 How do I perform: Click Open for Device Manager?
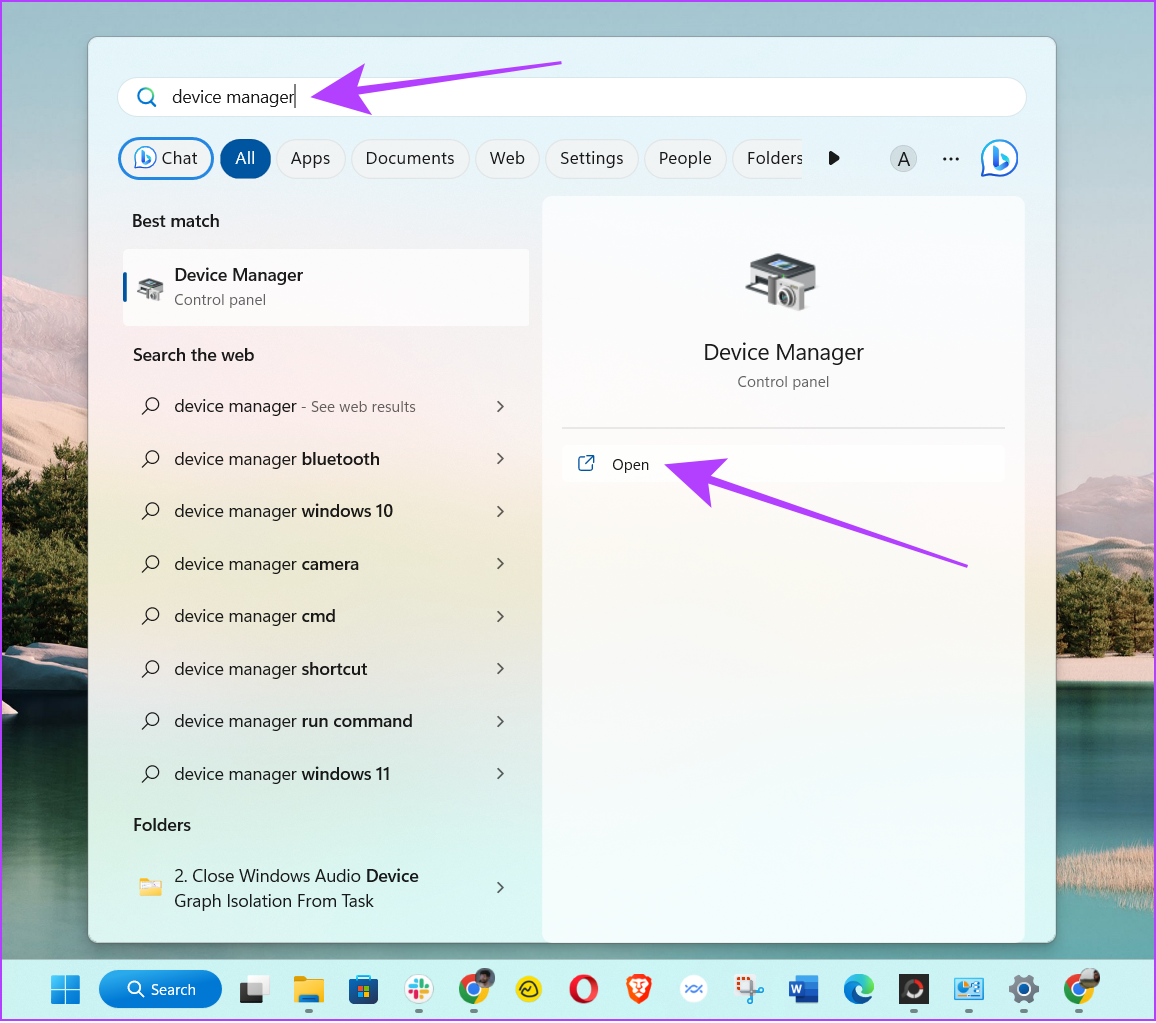point(783,464)
